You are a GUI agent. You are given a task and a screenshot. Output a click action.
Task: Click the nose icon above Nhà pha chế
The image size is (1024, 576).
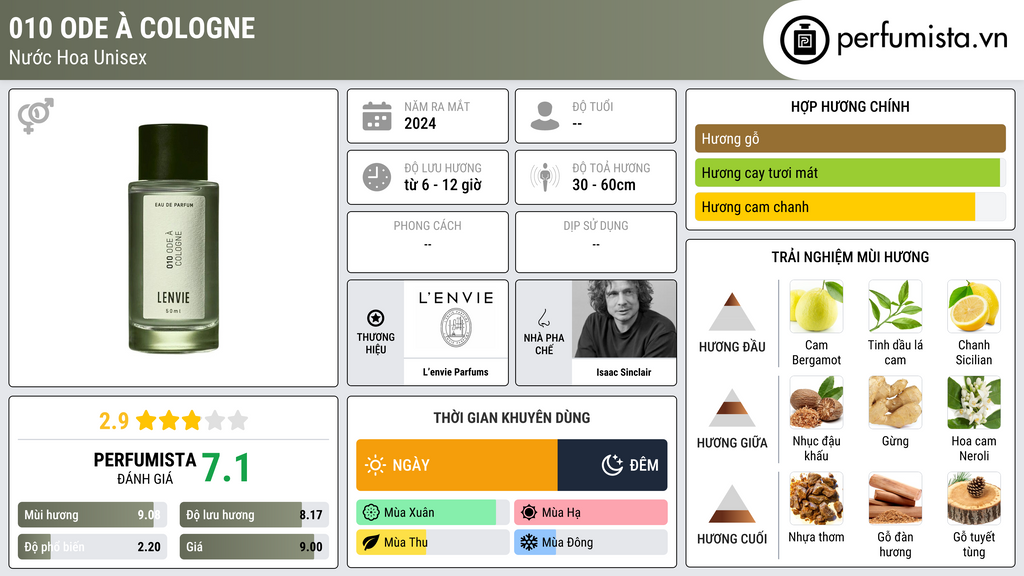(543, 318)
